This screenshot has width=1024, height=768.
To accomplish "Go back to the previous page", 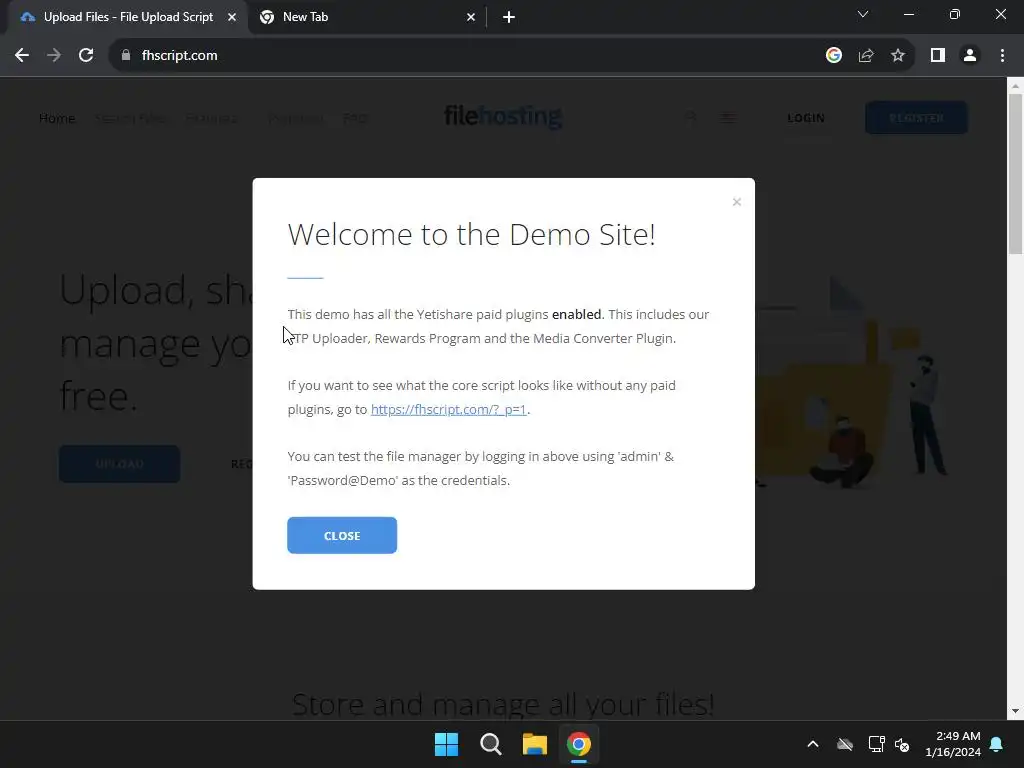I will tap(22, 56).
